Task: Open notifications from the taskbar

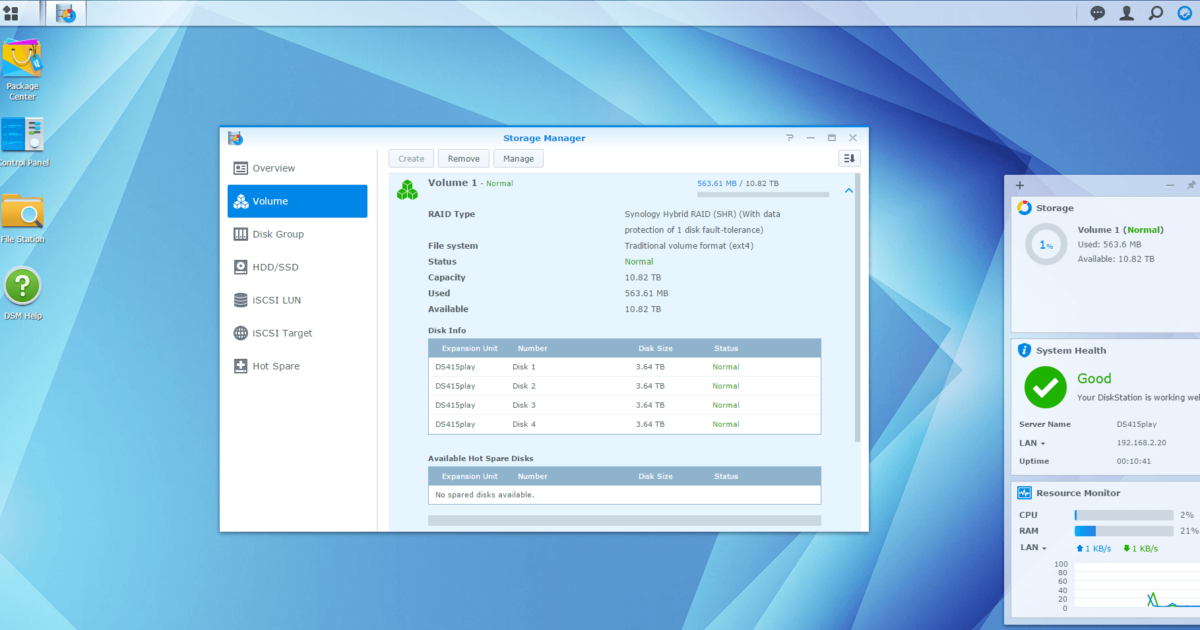Action: pyautogui.click(x=1097, y=13)
